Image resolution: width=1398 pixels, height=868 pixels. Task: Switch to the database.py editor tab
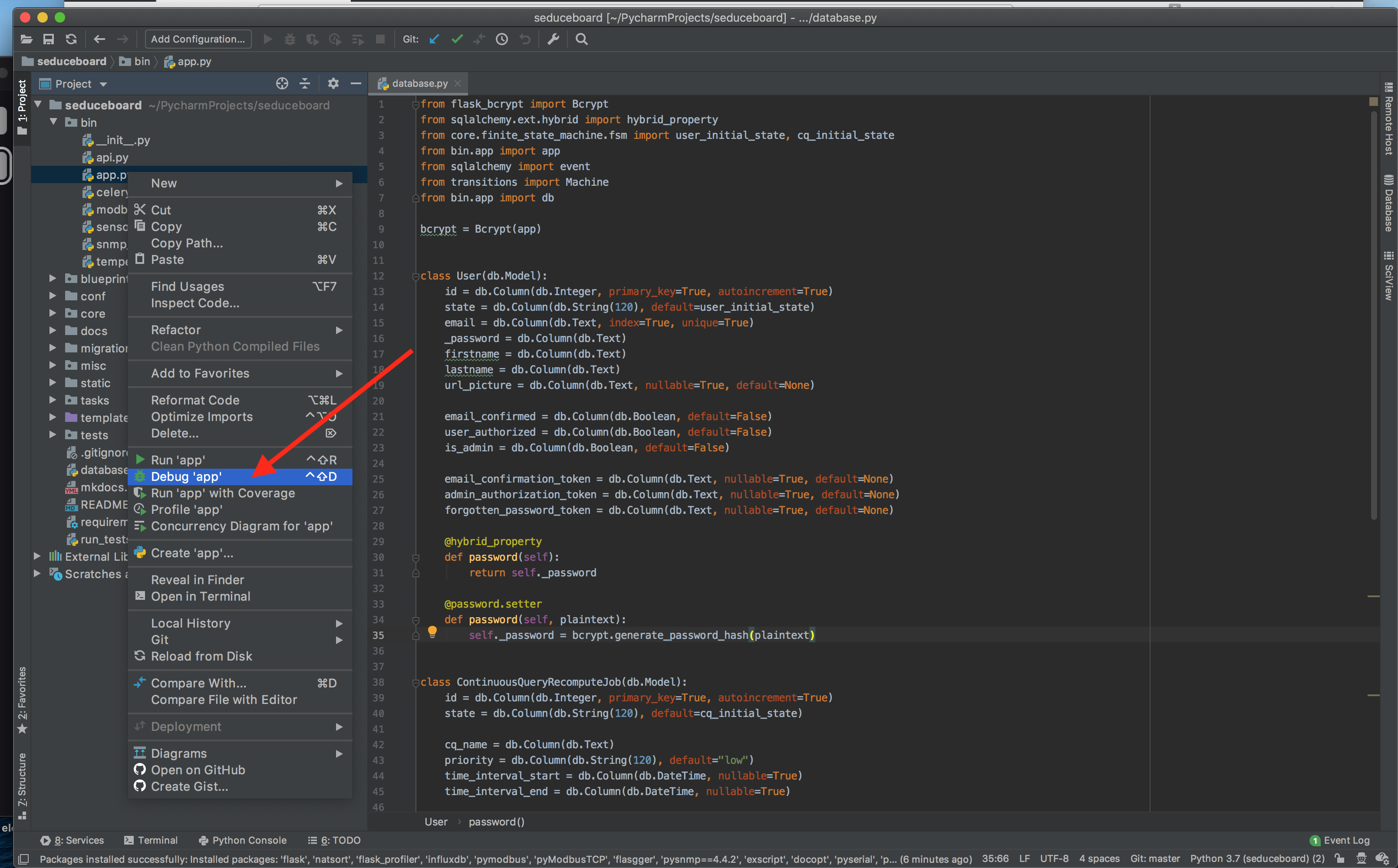click(419, 83)
